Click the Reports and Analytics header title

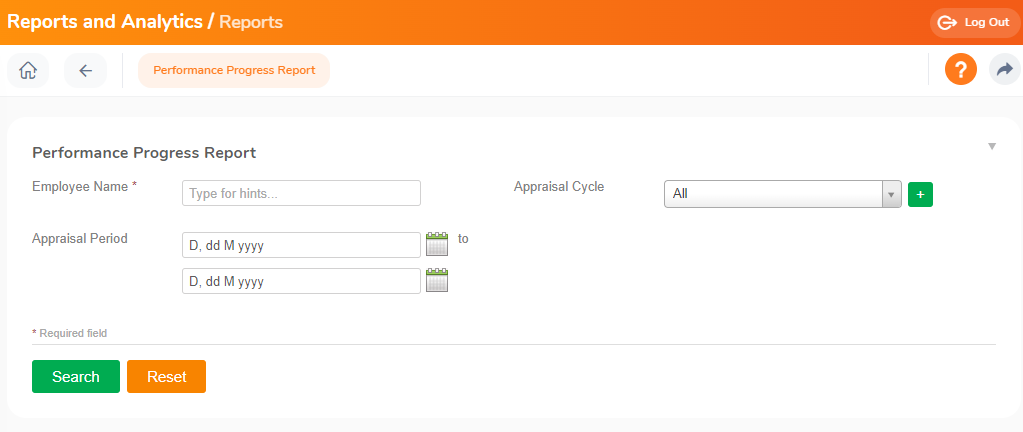[x=105, y=22]
